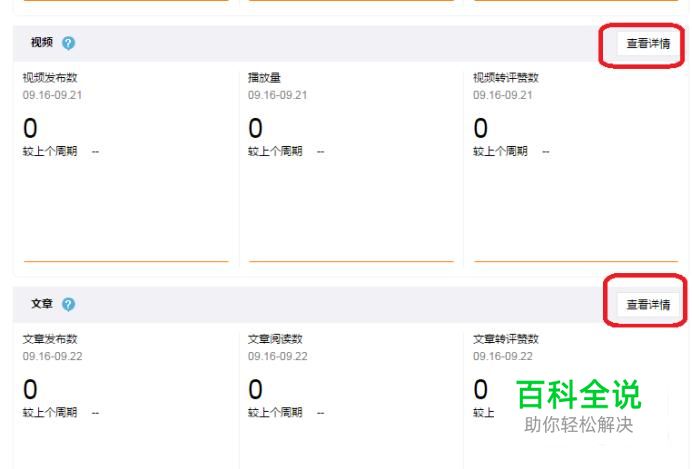
Task: Click the help icon beside 文章
Action: point(68,304)
